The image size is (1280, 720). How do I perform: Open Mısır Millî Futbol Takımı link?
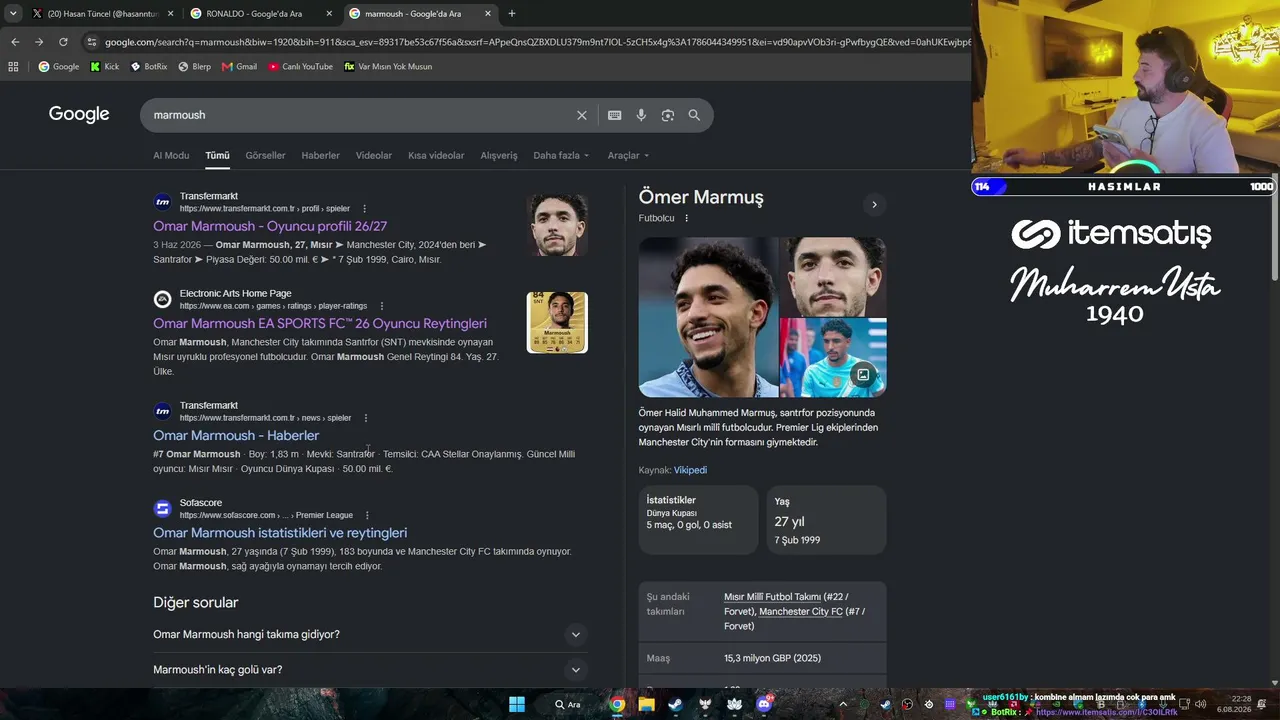(x=772, y=597)
